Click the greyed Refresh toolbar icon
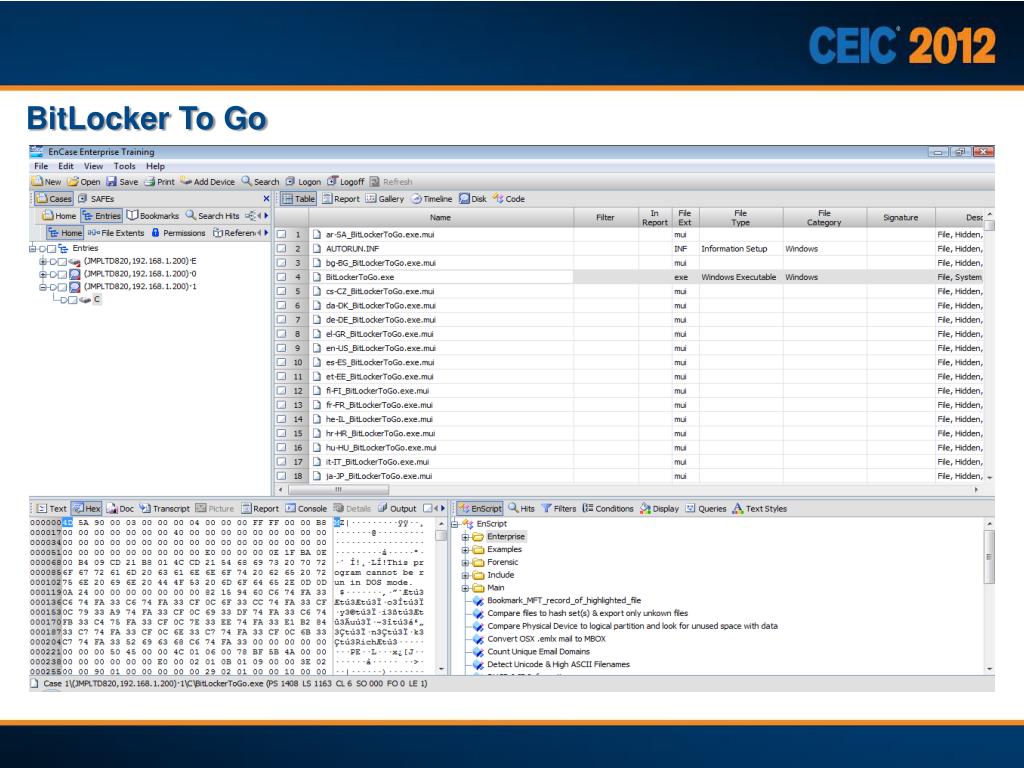1024x768 pixels. (374, 182)
